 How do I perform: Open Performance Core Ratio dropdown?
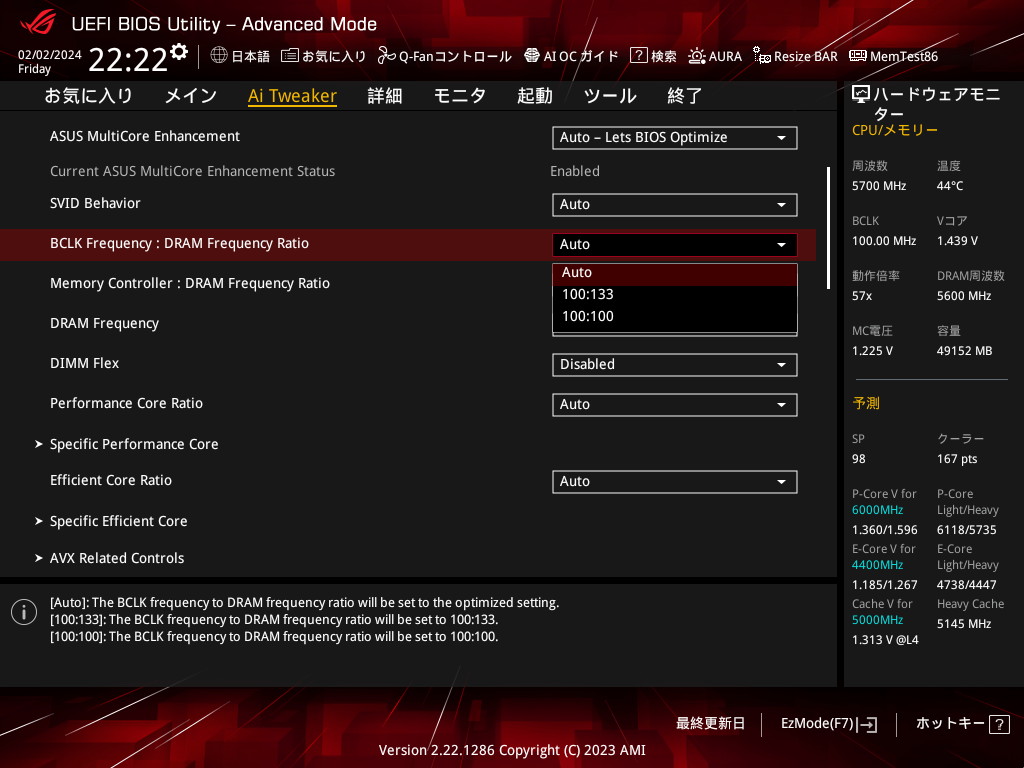(x=675, y=404)
